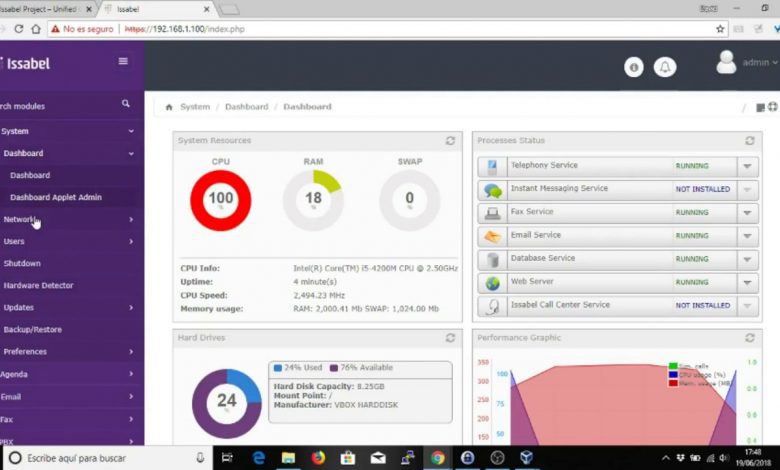Open the info icon in header
The height and width of the screenshot is (470, 780).
634,67
